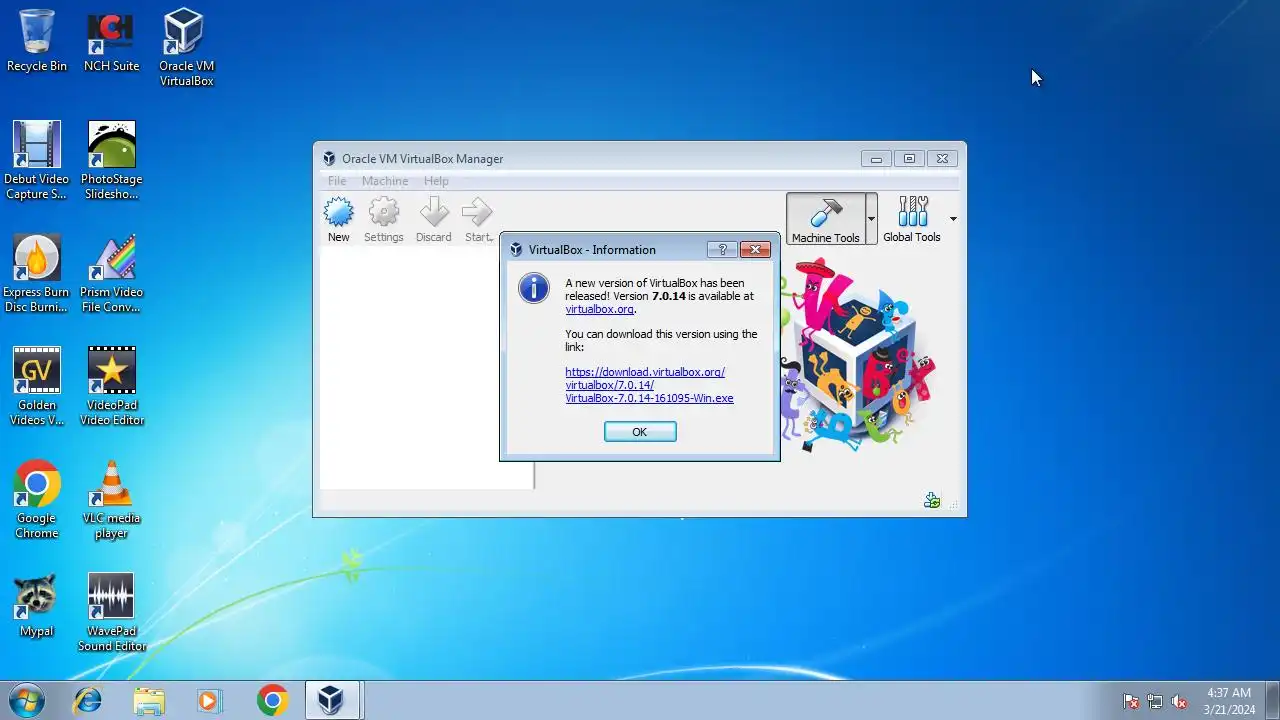This screenshot has height=720, width=1280.
Task: Click the VirtualBox Manager window title icon
Action: [x=329, y=159]
